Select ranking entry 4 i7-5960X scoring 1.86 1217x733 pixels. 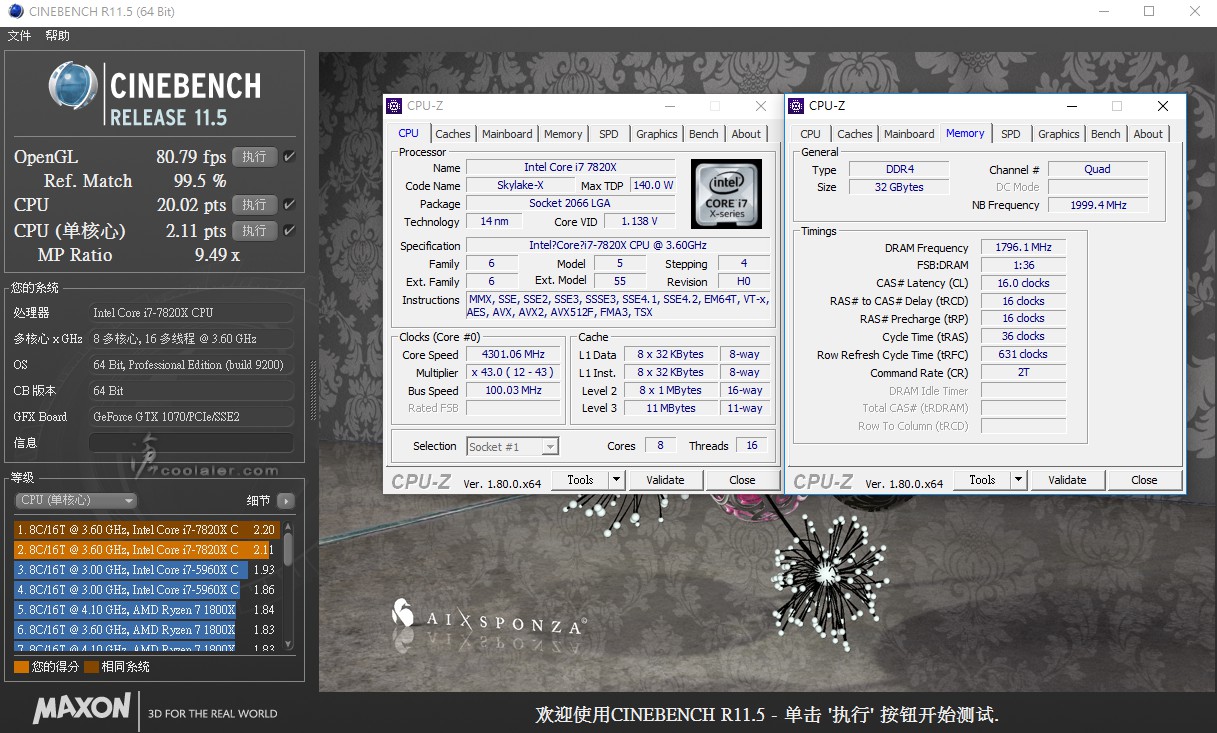(x=147, y=590)
